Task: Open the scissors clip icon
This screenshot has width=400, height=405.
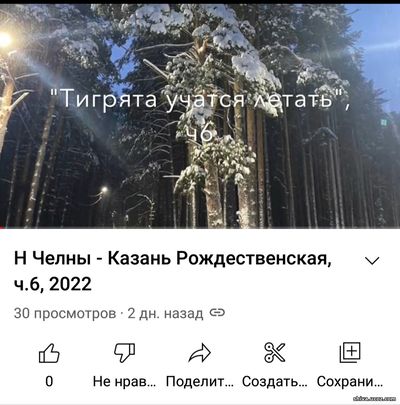Action: pos(275,353)
